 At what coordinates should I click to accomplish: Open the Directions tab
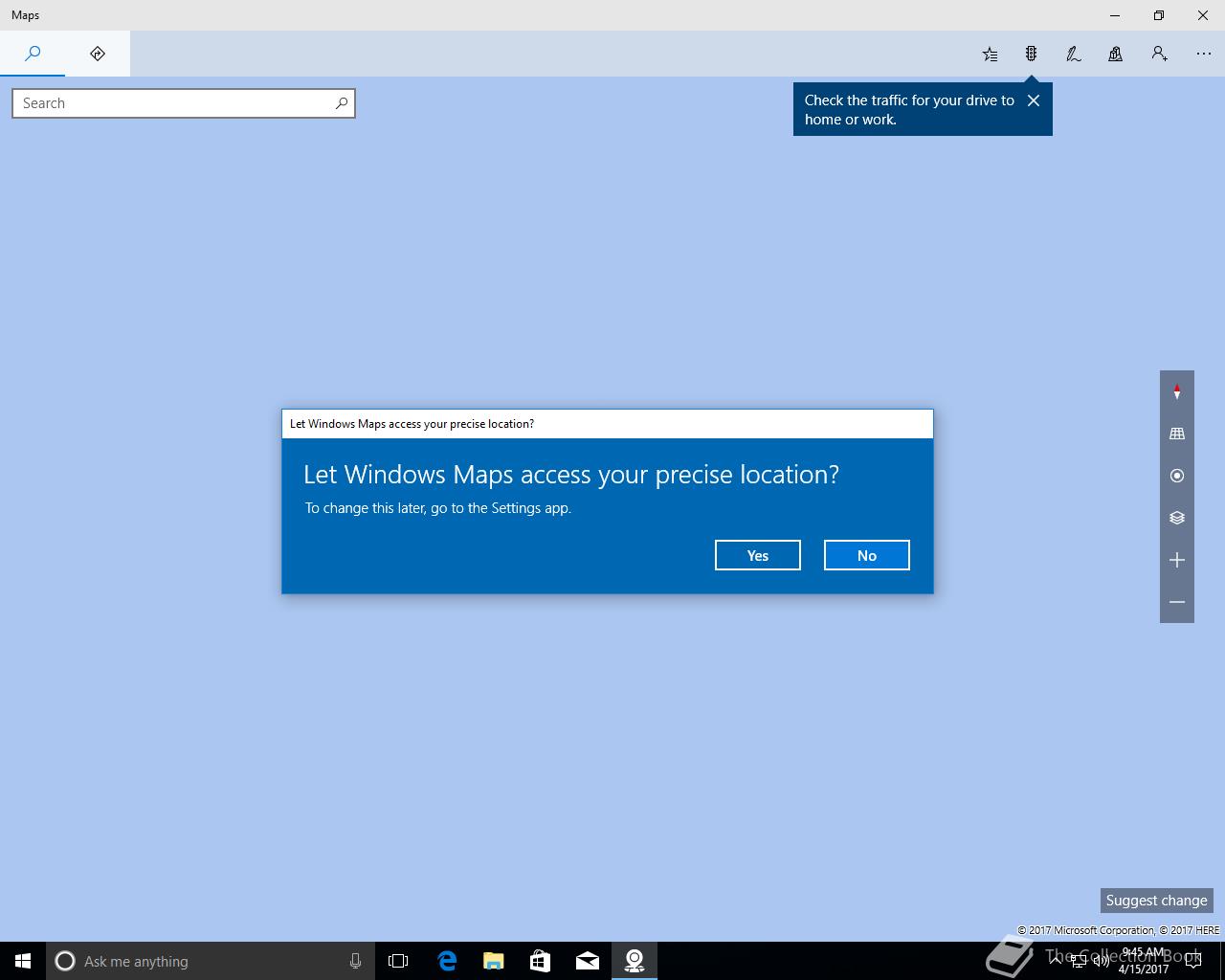pyautogui.click(x=98, y=54)
